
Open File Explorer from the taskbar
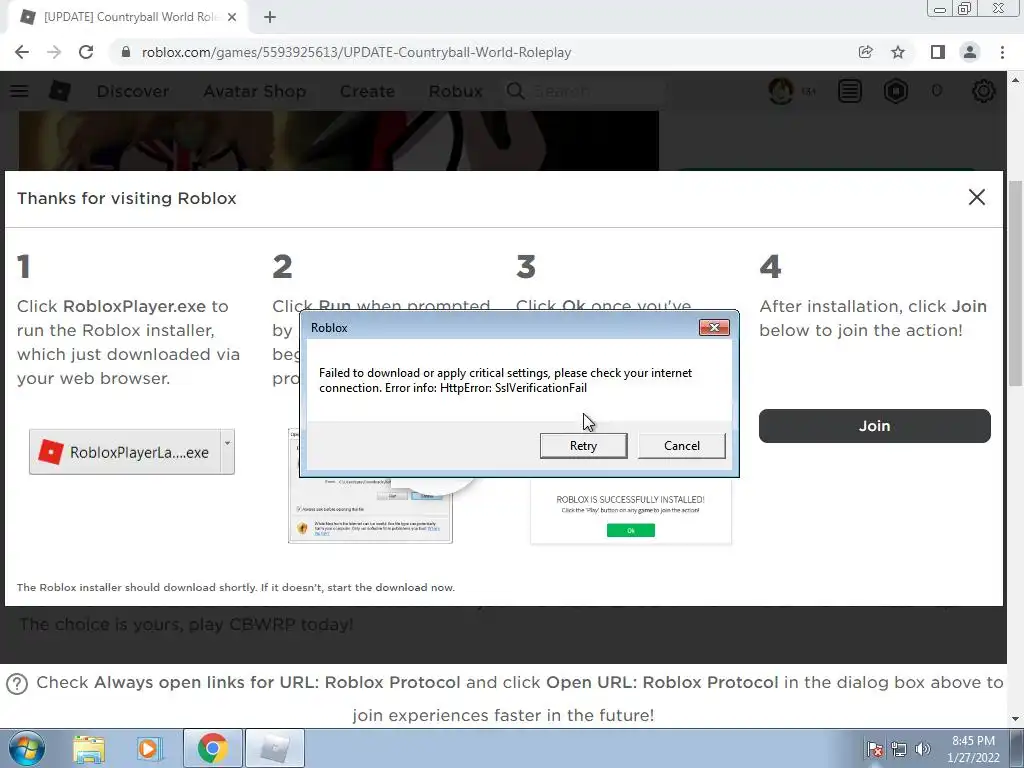89,748
